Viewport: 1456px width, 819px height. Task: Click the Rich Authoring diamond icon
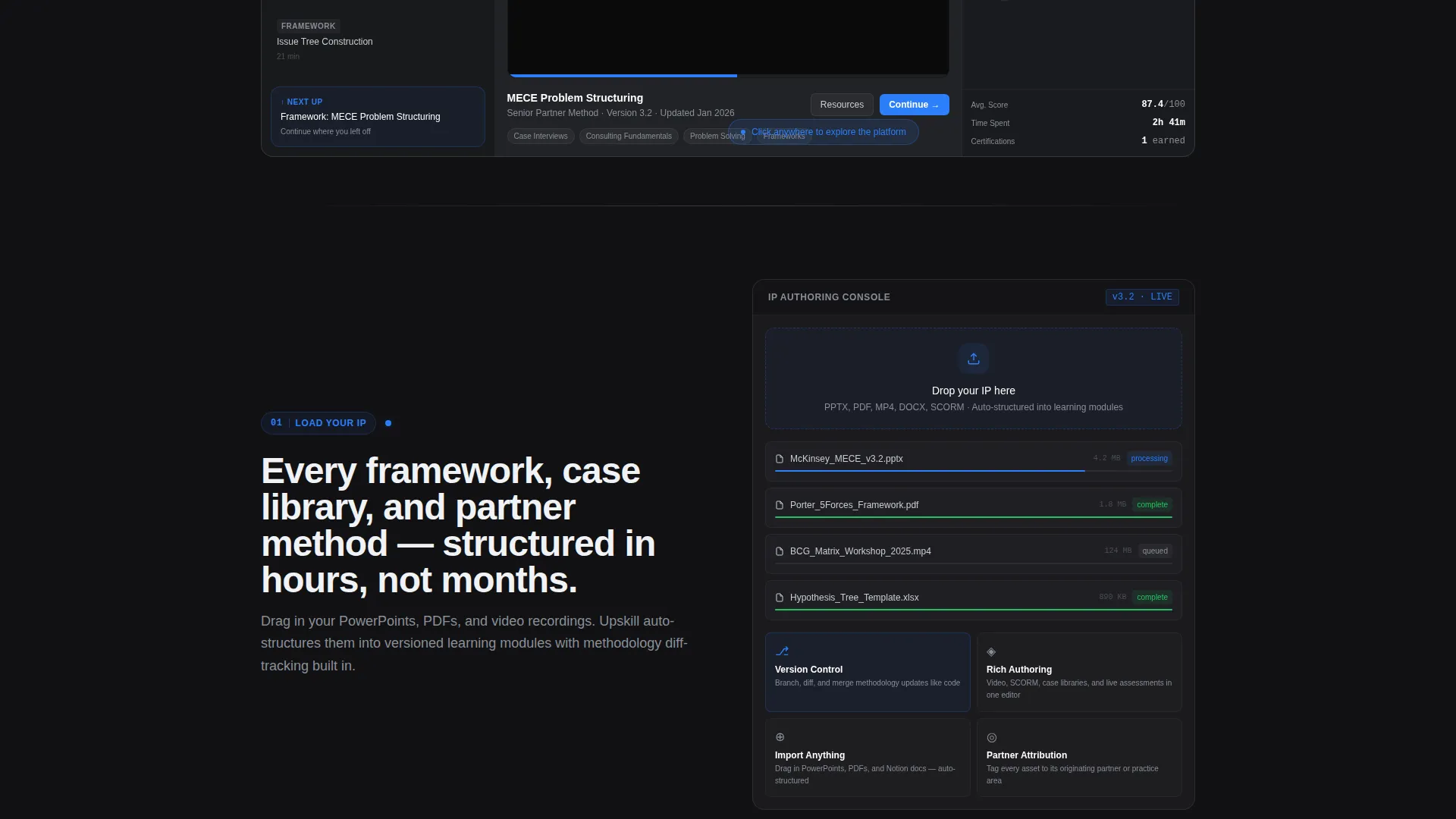[x=991, y=651]
